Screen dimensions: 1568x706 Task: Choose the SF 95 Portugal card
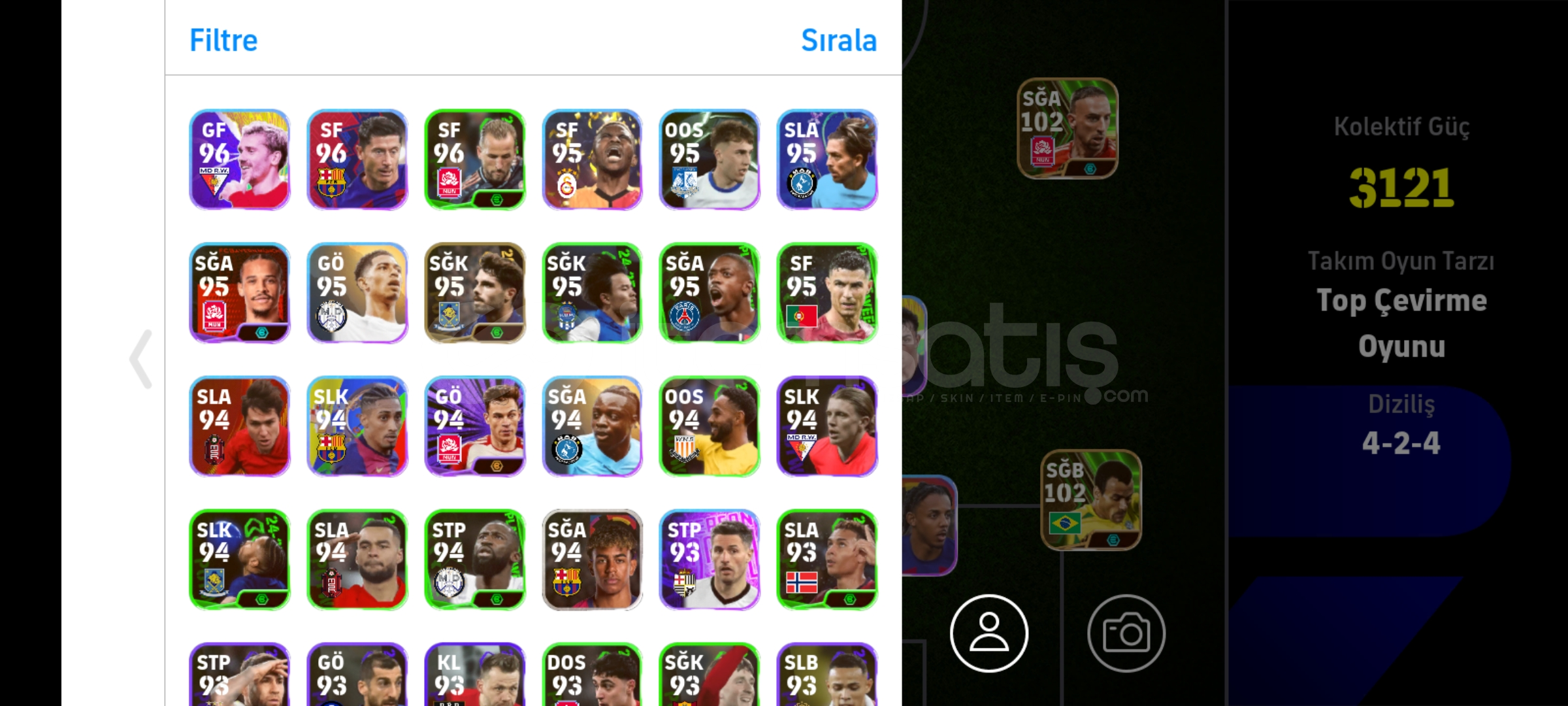pyautogui.click(x=827, y=293)
